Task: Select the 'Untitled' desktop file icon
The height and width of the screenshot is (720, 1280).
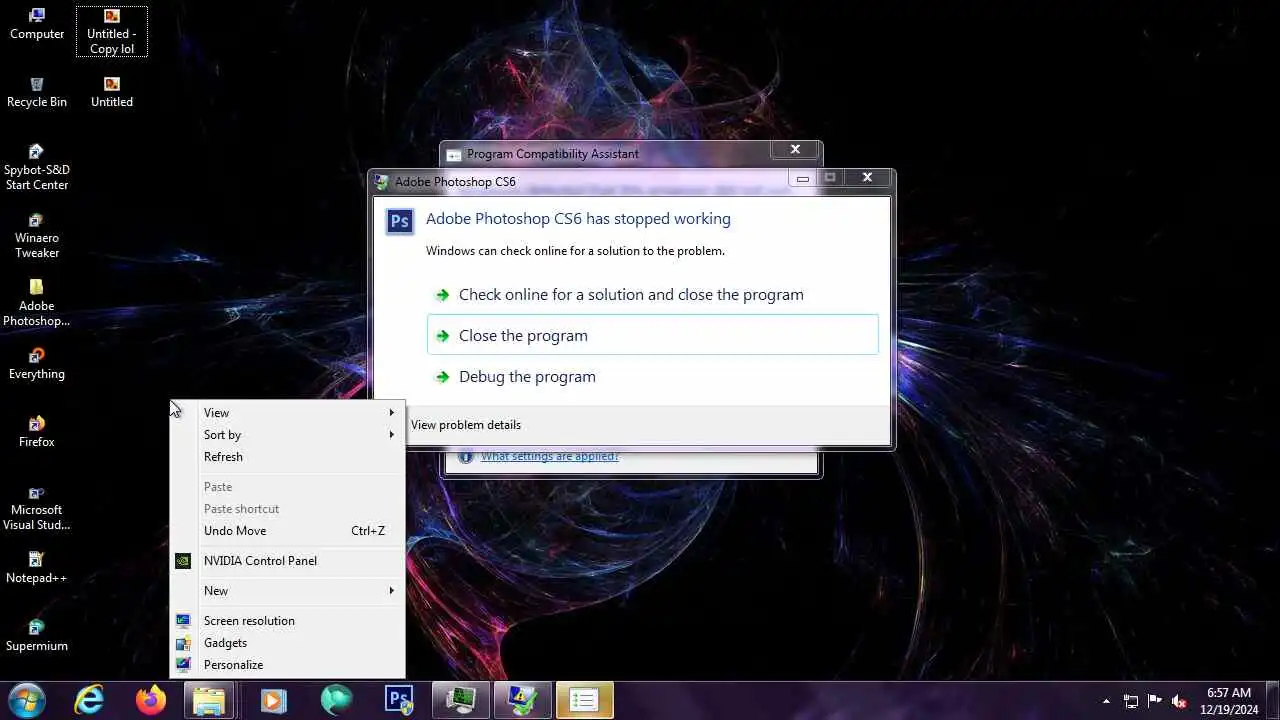Action: click(112, 93)
